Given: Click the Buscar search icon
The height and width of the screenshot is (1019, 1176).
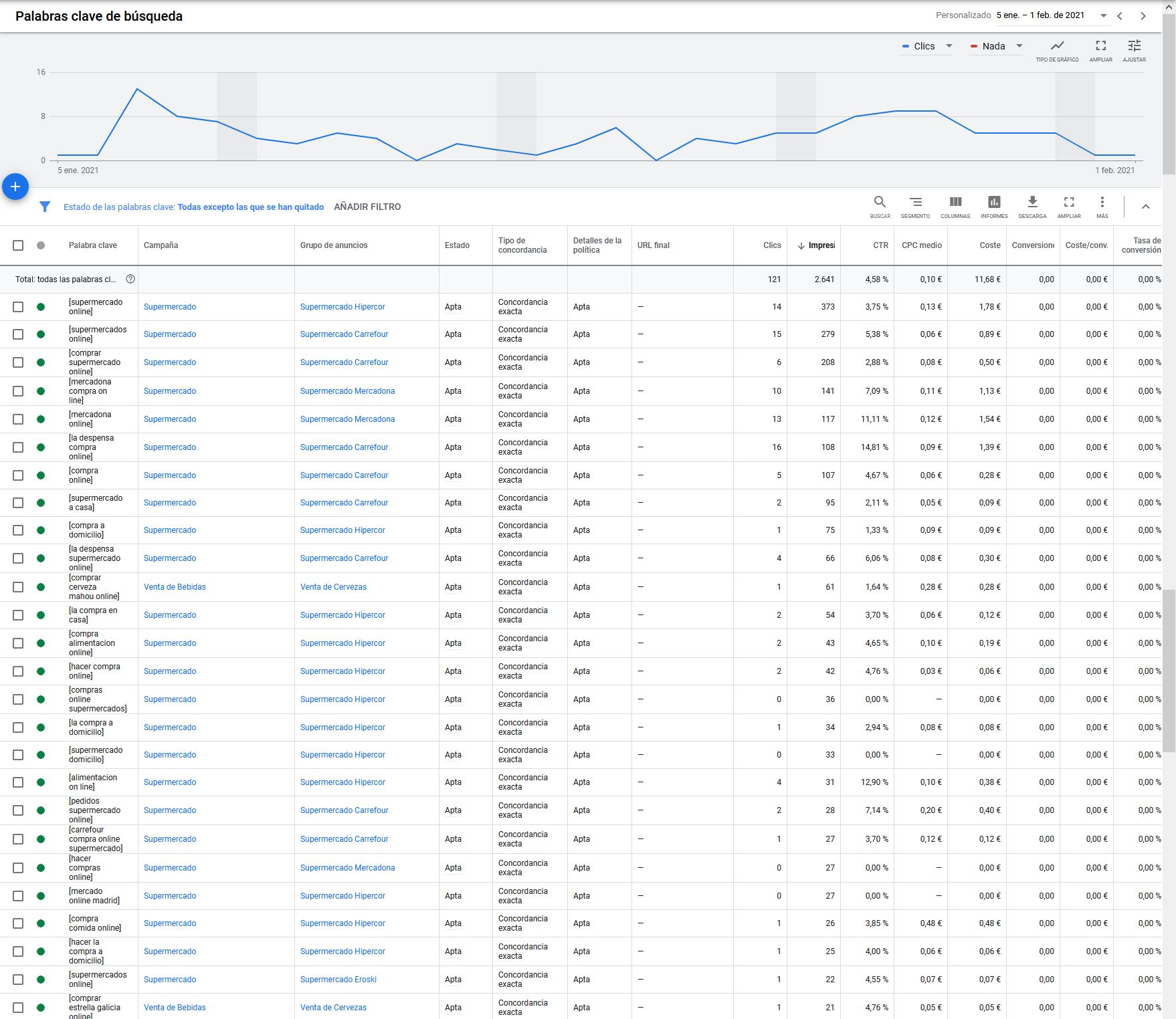Looking at the screenshot, I should [x=880, y=202].
